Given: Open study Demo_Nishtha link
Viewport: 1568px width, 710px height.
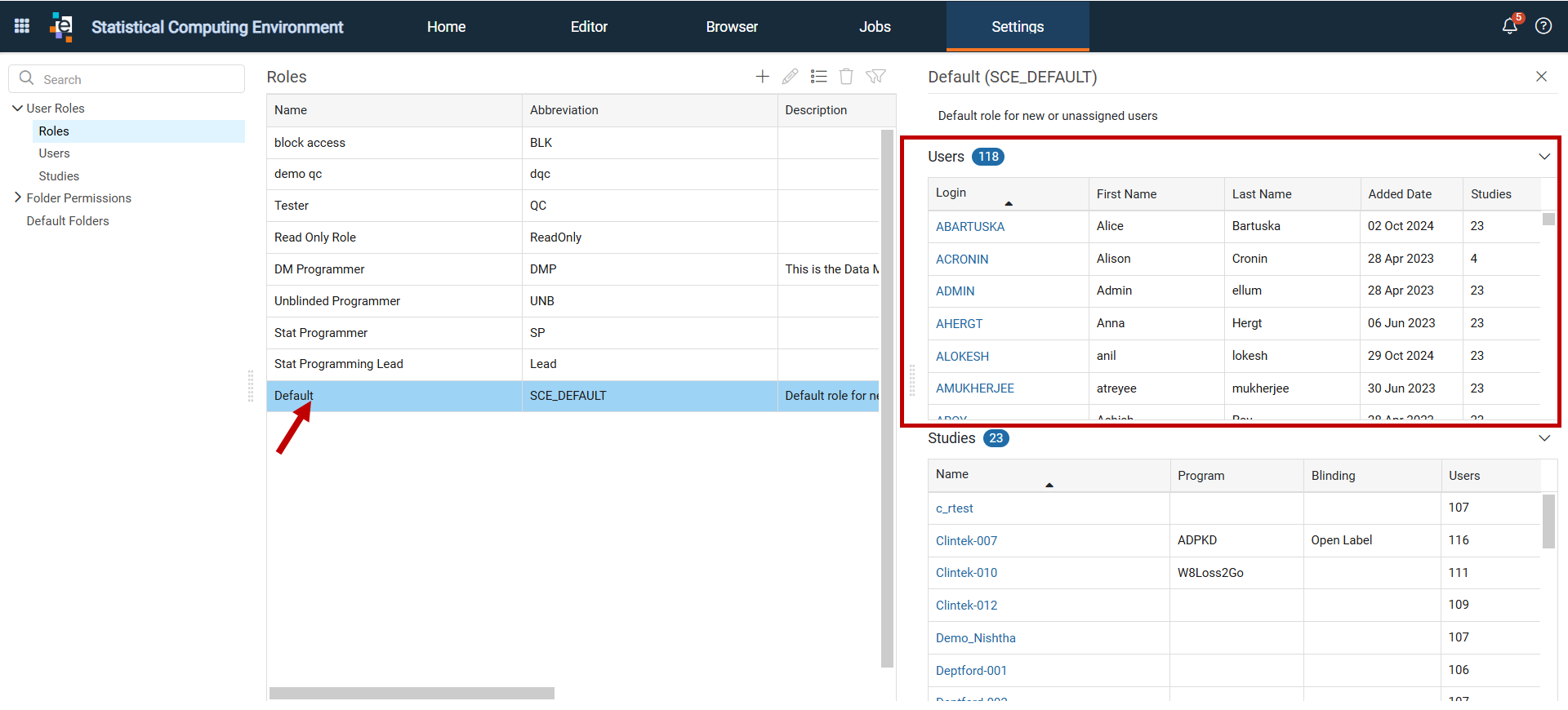Looking at the screenshot, I should [976, 638].
